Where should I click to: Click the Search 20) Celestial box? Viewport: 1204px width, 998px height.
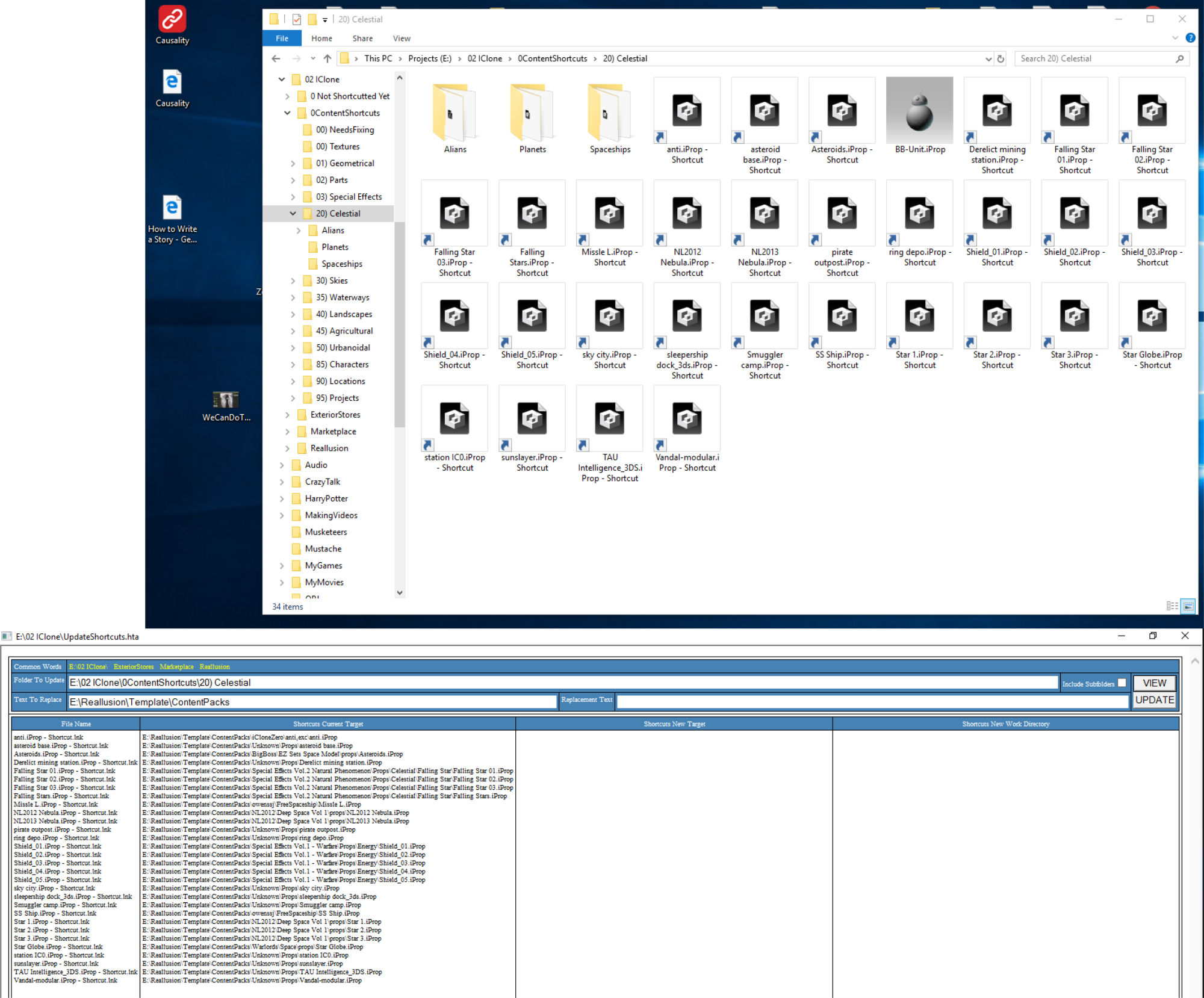1101,58
